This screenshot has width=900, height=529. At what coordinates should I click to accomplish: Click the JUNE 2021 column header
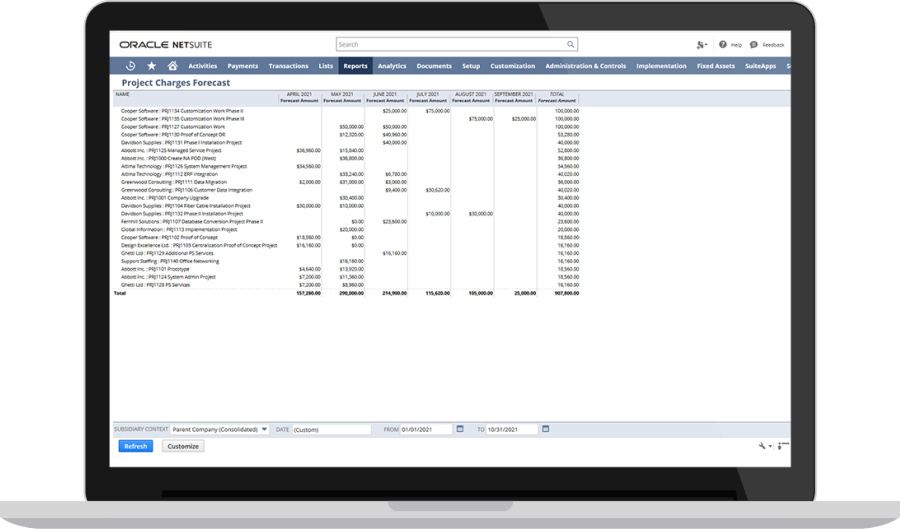(x=385, y=94)
